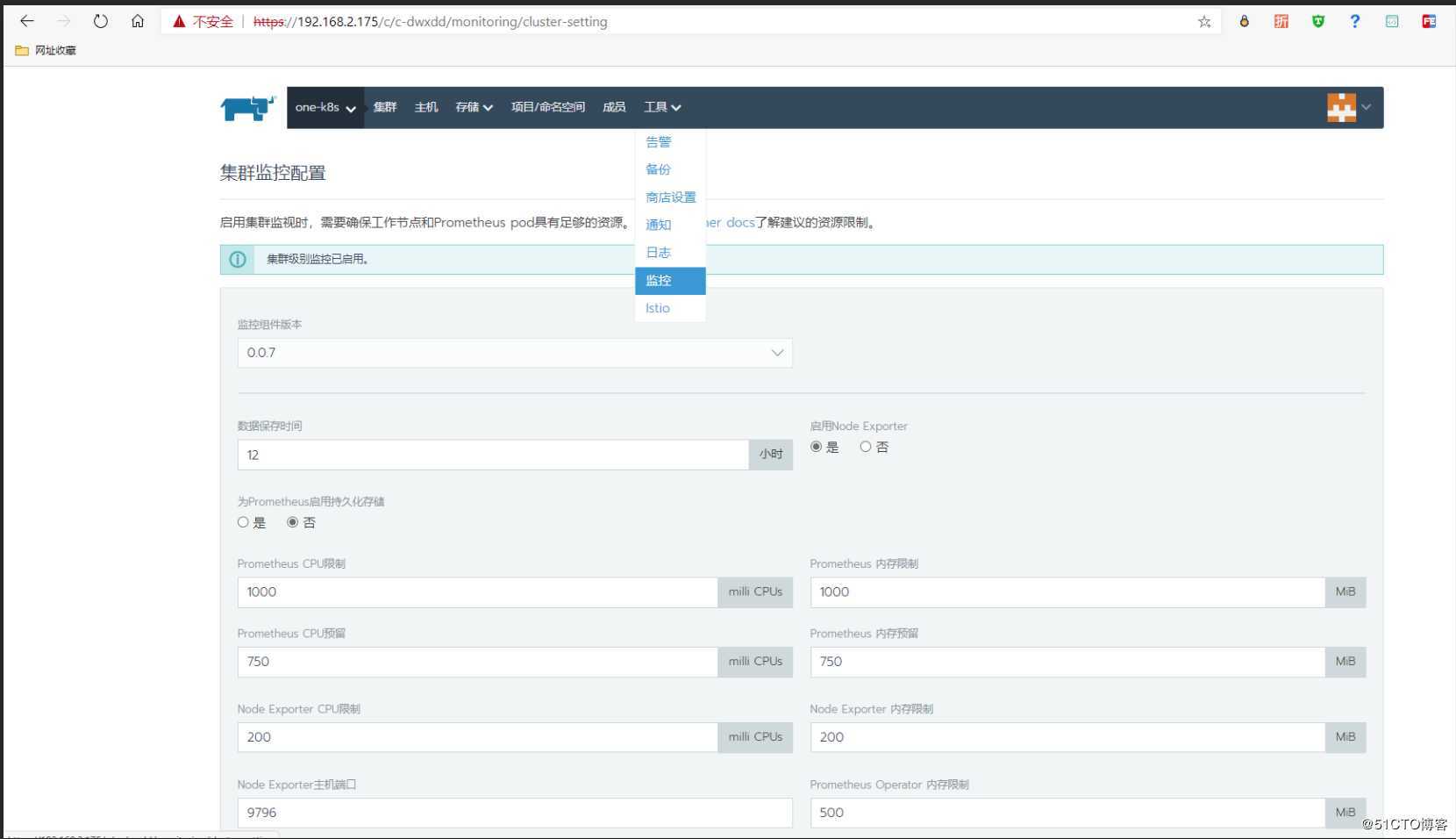Choose 备份 from the tools menu

pos(670,169)
